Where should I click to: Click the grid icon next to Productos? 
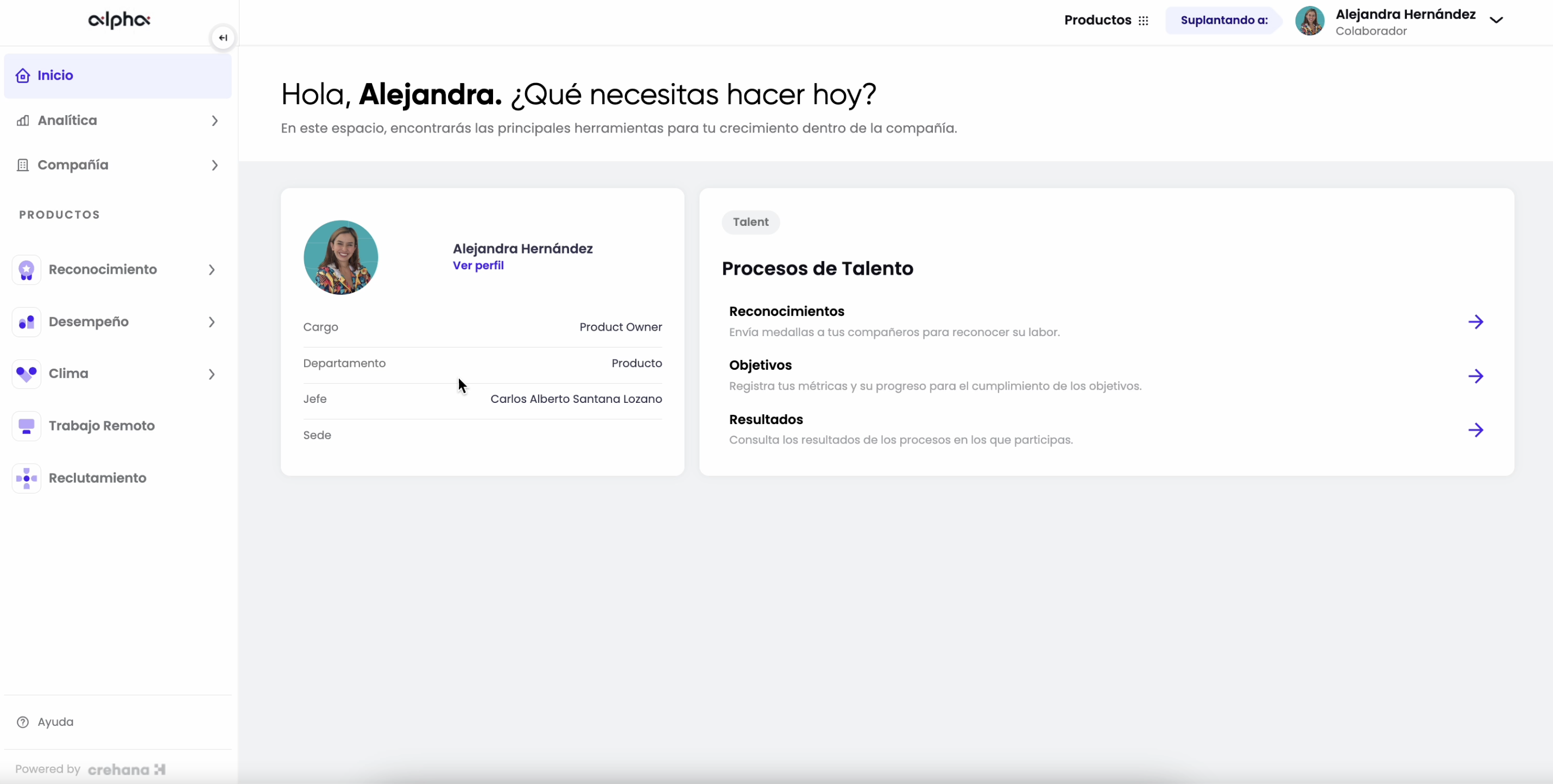coord(1144,20)
